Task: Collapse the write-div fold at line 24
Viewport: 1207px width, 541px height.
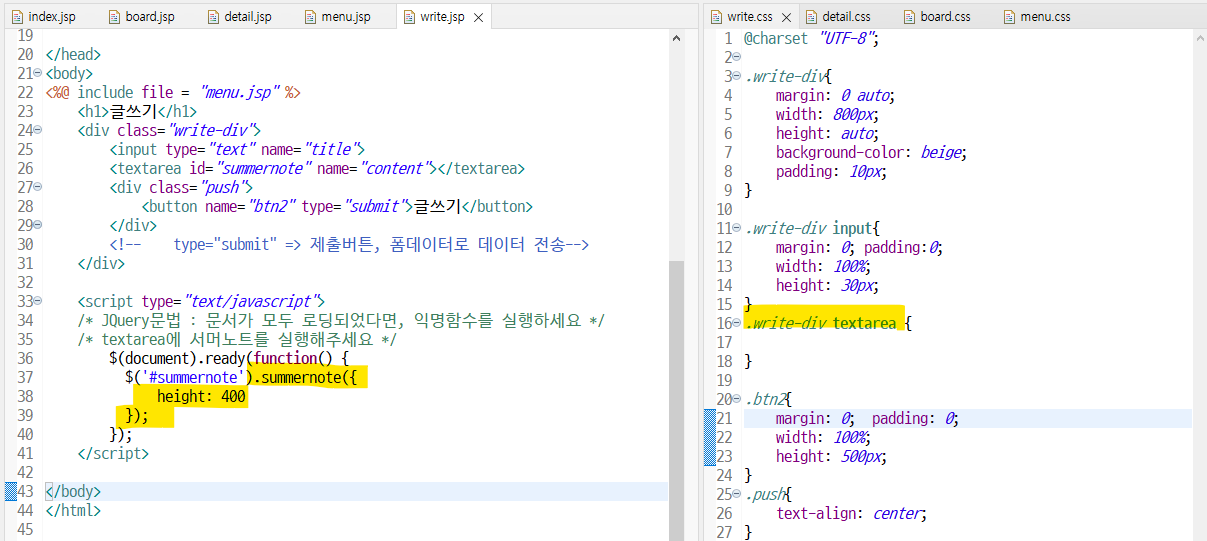Action: click(x=37, y=131)
